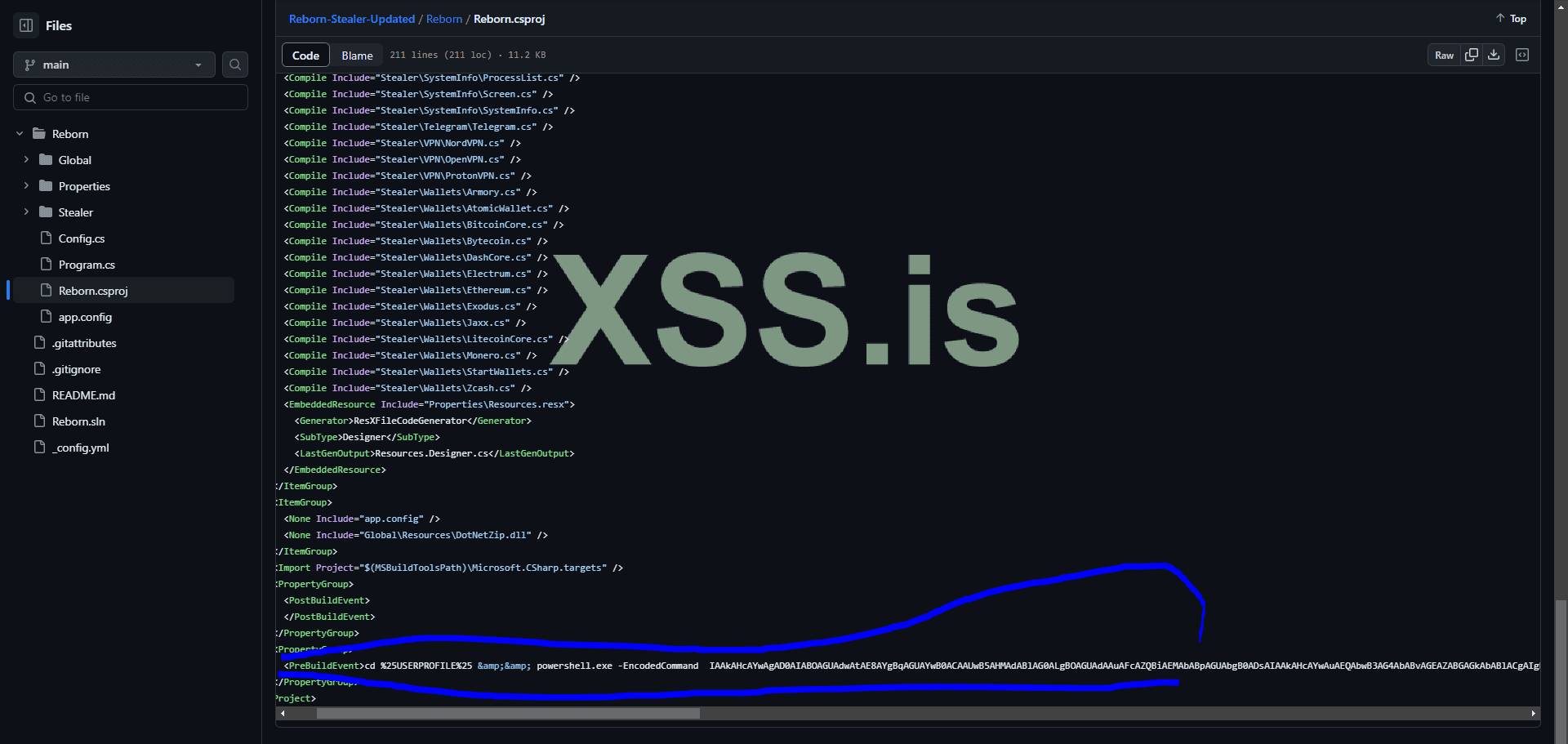1568x744 pixels.
Task: Focus the Go to file input
Action: click(131, 97)
